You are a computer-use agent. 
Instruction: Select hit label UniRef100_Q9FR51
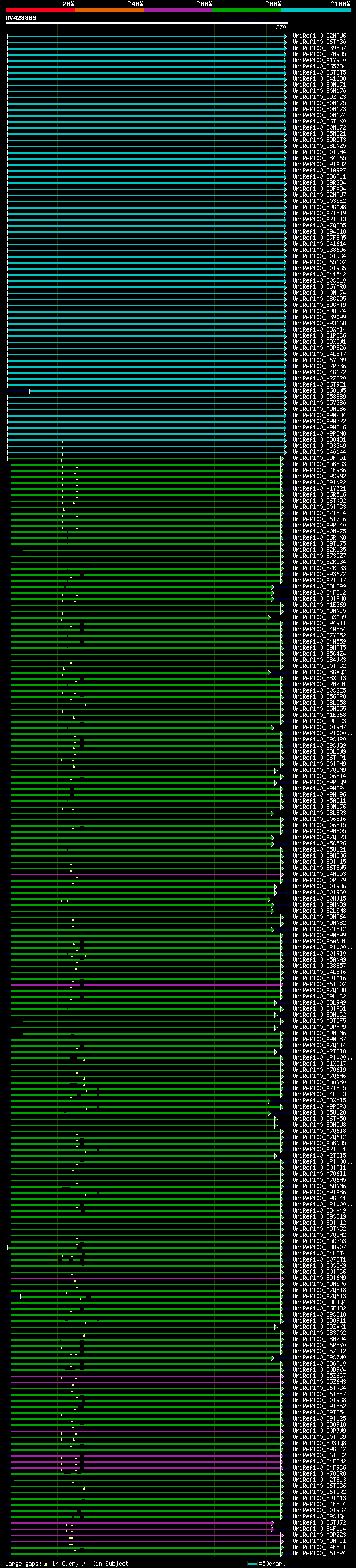pos(319,458)
